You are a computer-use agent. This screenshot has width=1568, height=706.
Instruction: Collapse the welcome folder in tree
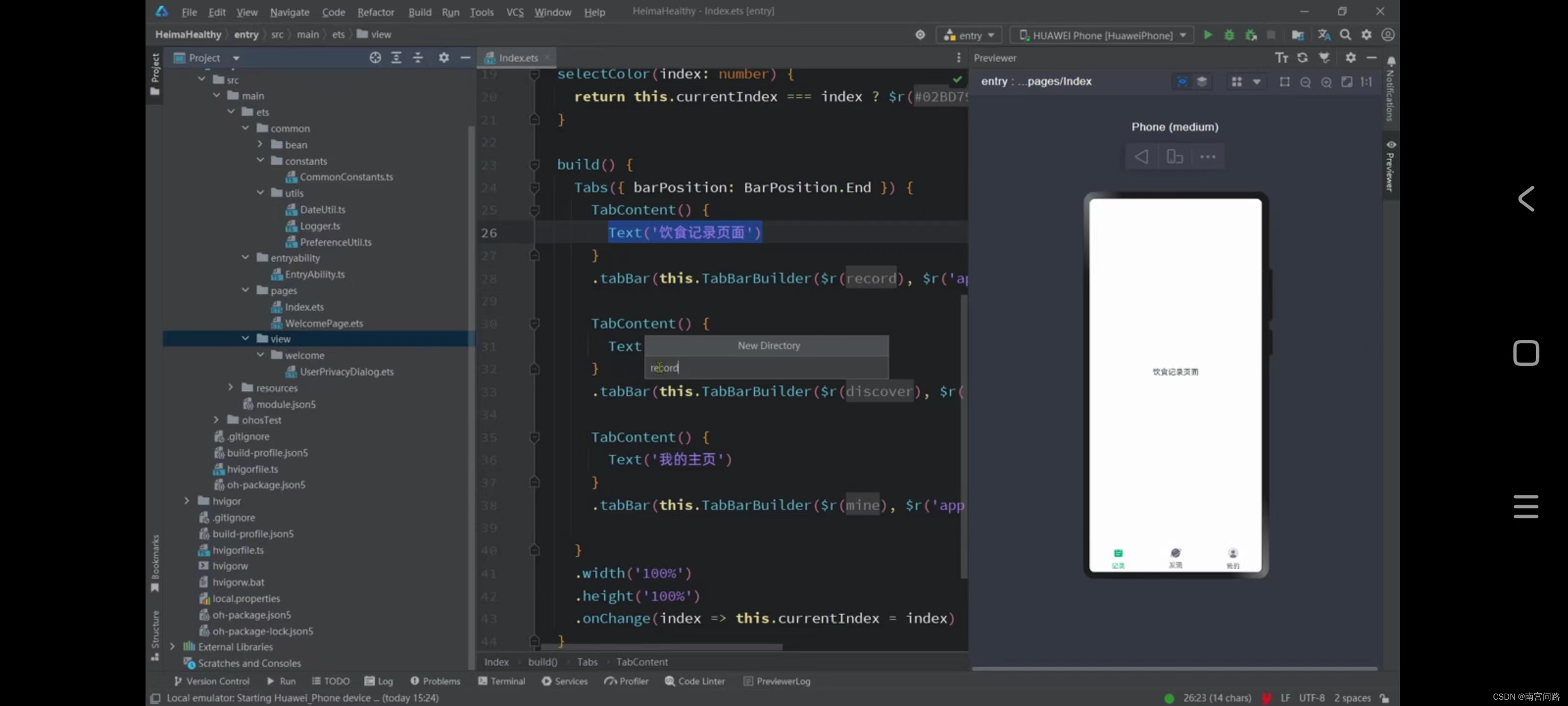260,355
